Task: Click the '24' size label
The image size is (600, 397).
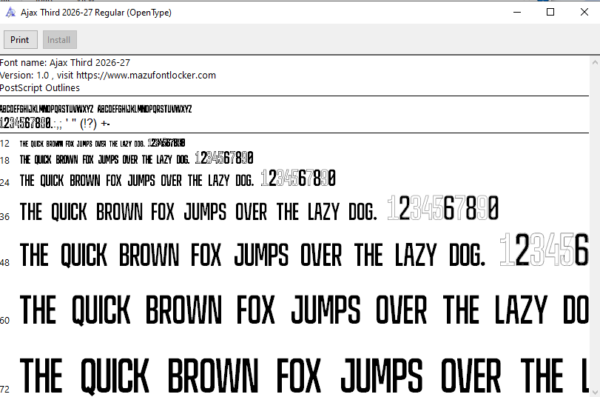Action: coord(5,182)
